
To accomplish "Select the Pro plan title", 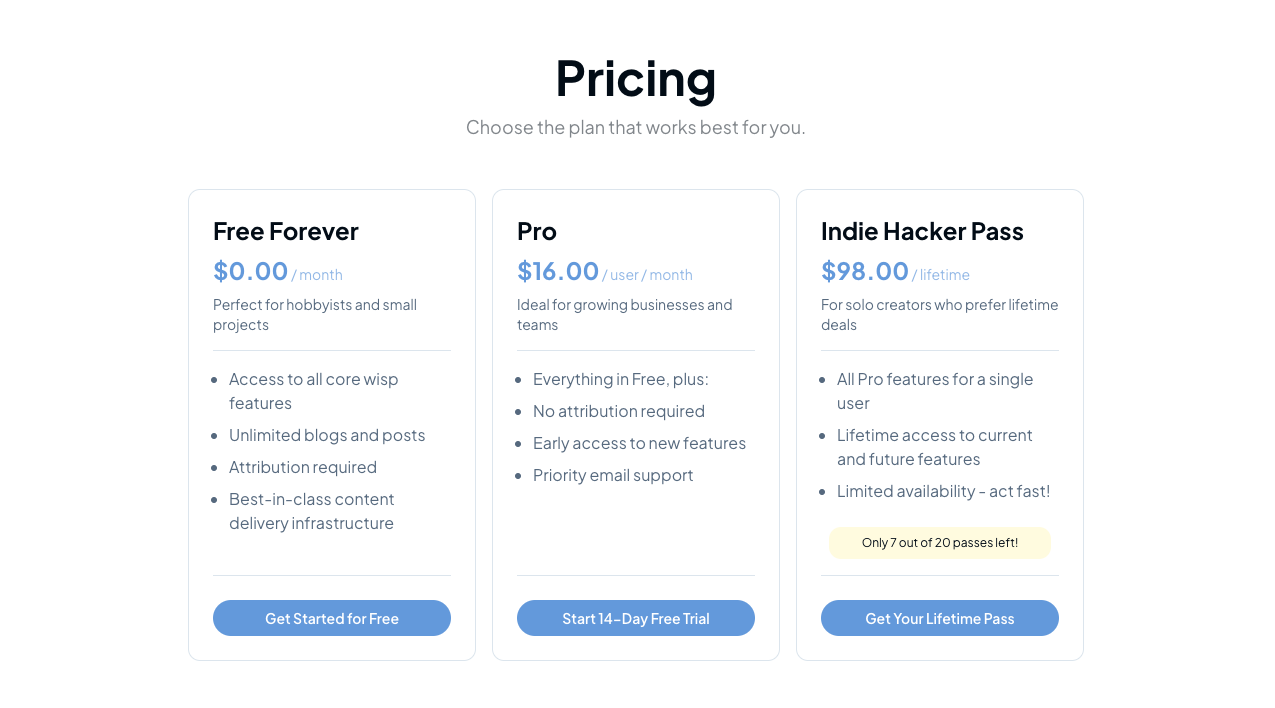I will 537,231.
